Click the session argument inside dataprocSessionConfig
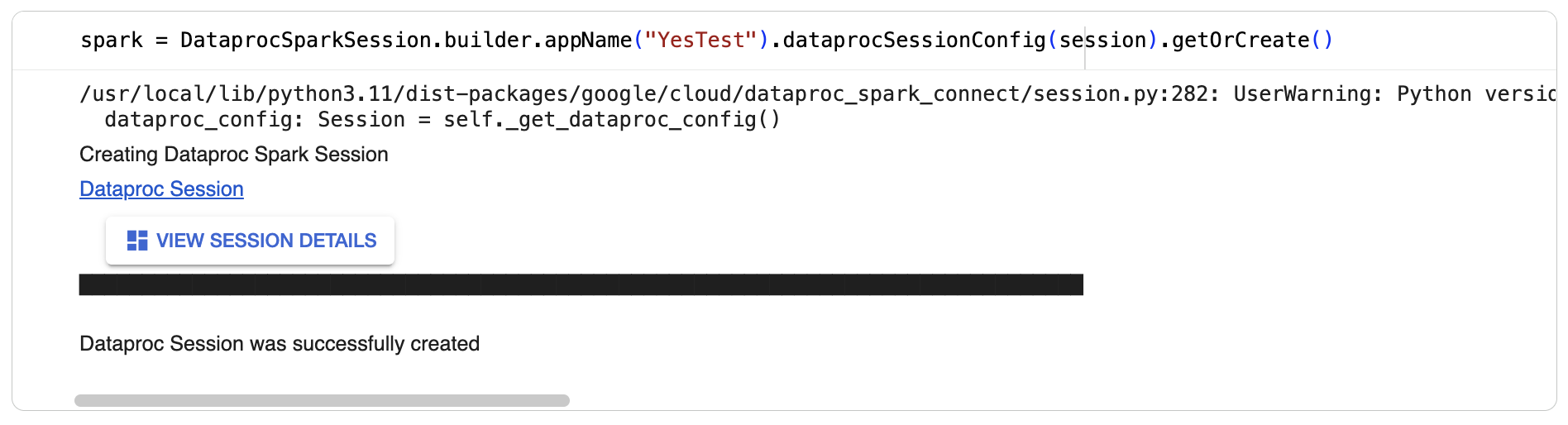Image resolution: width=1568 pixels, height=425 pixels. [x=1103, y=41]
